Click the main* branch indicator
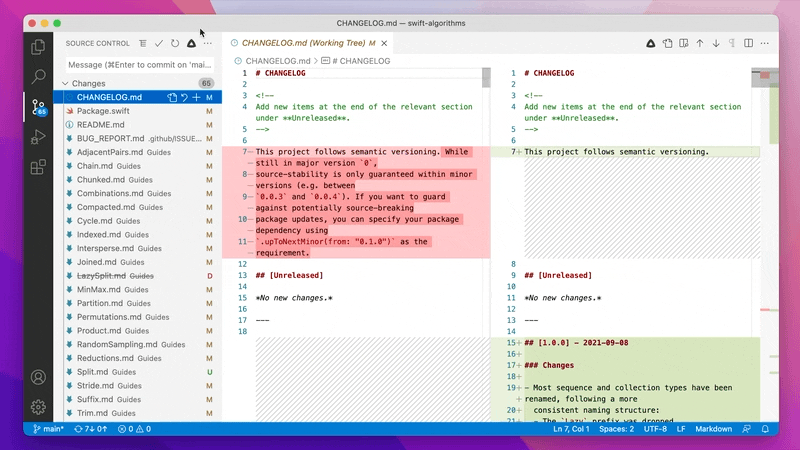Image resolution: width=800 pixels, height=450 pixels. (x=48, y=429)
